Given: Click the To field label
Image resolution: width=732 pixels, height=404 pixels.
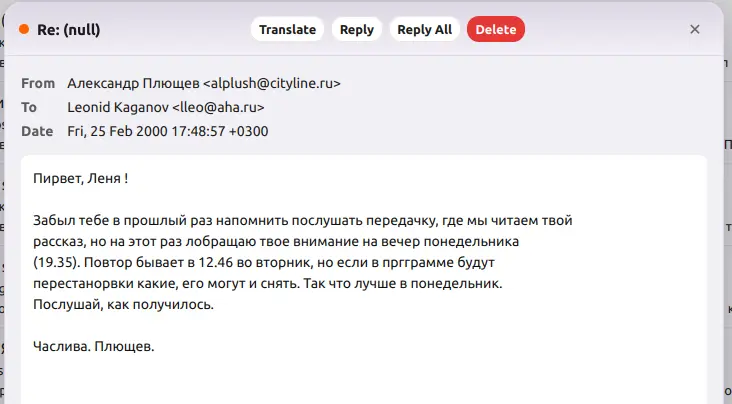Looking at the screenshot, I should point(28,107).
